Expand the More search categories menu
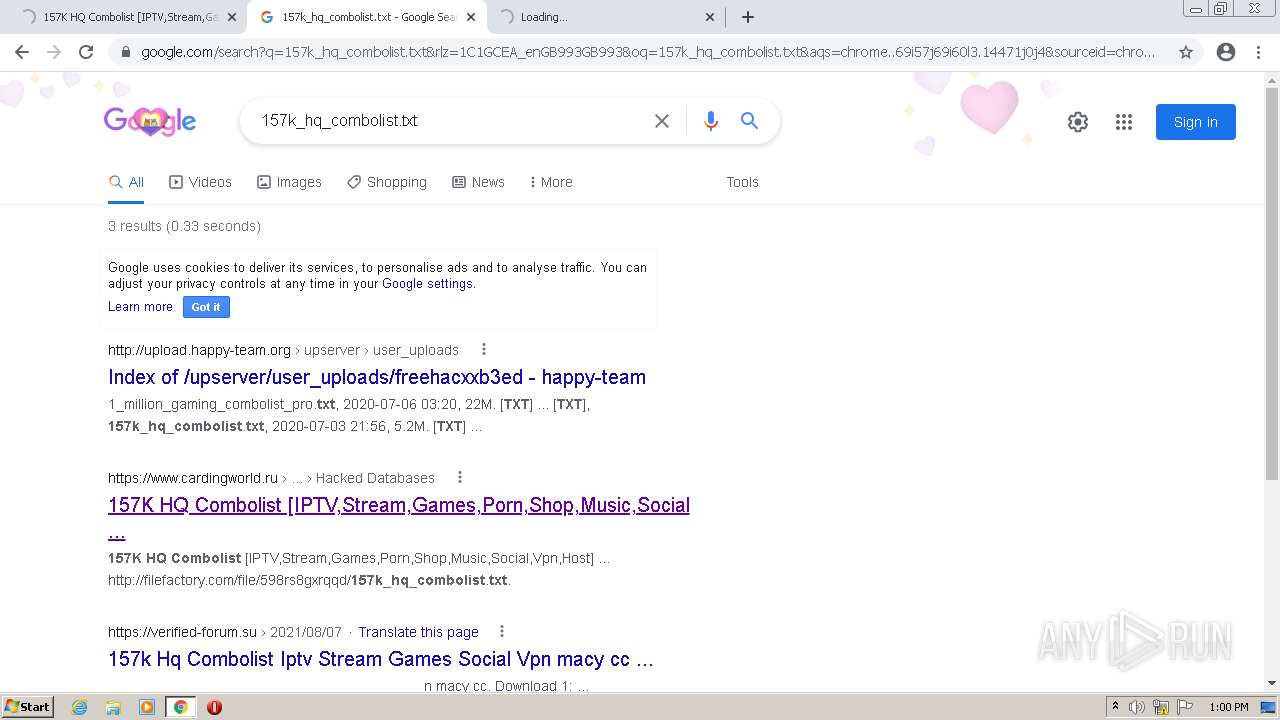 pos(551,182)
